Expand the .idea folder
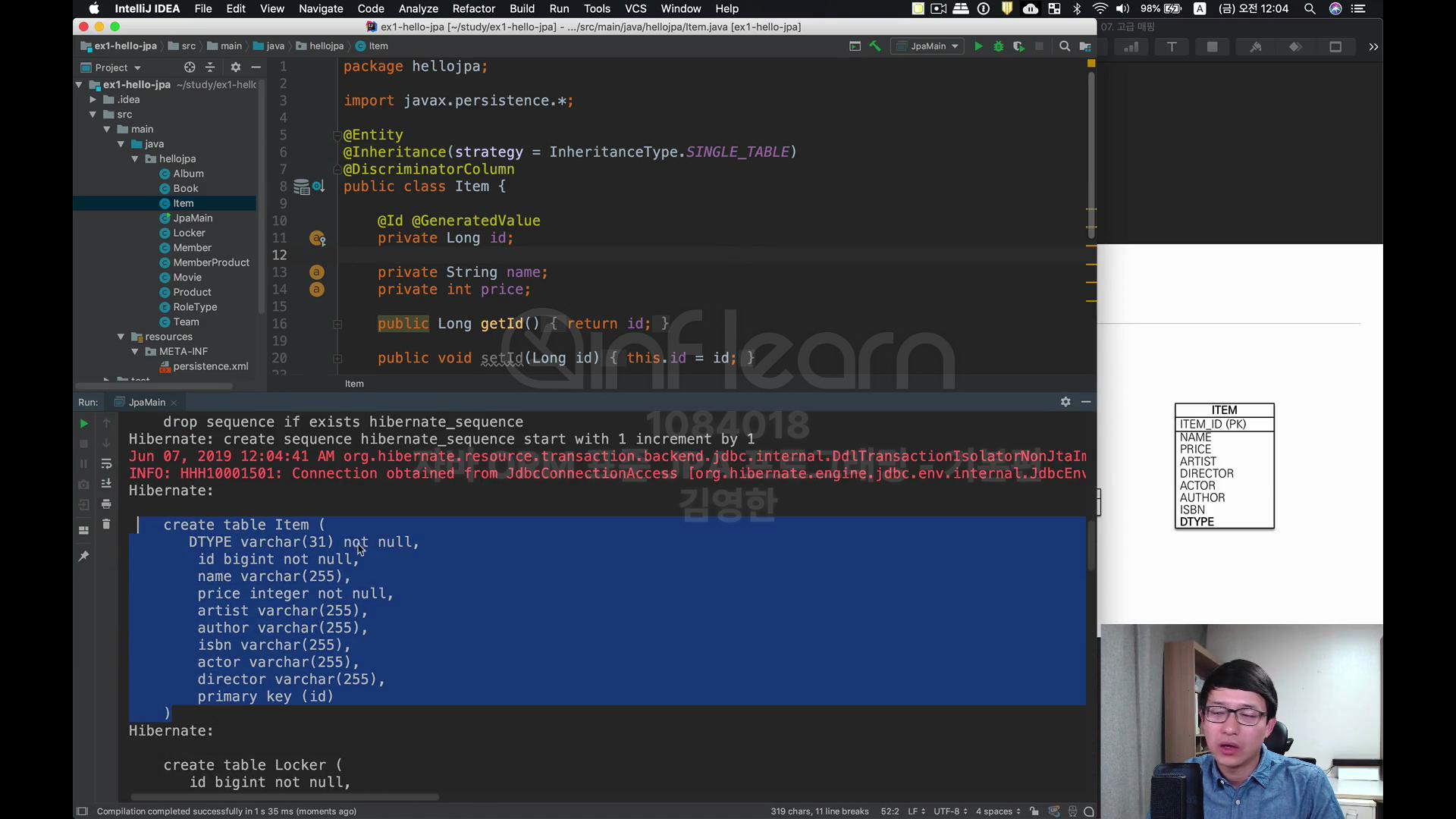Image resolution: width=1456 pixels, height=819 pixels. tap(93, 99)
